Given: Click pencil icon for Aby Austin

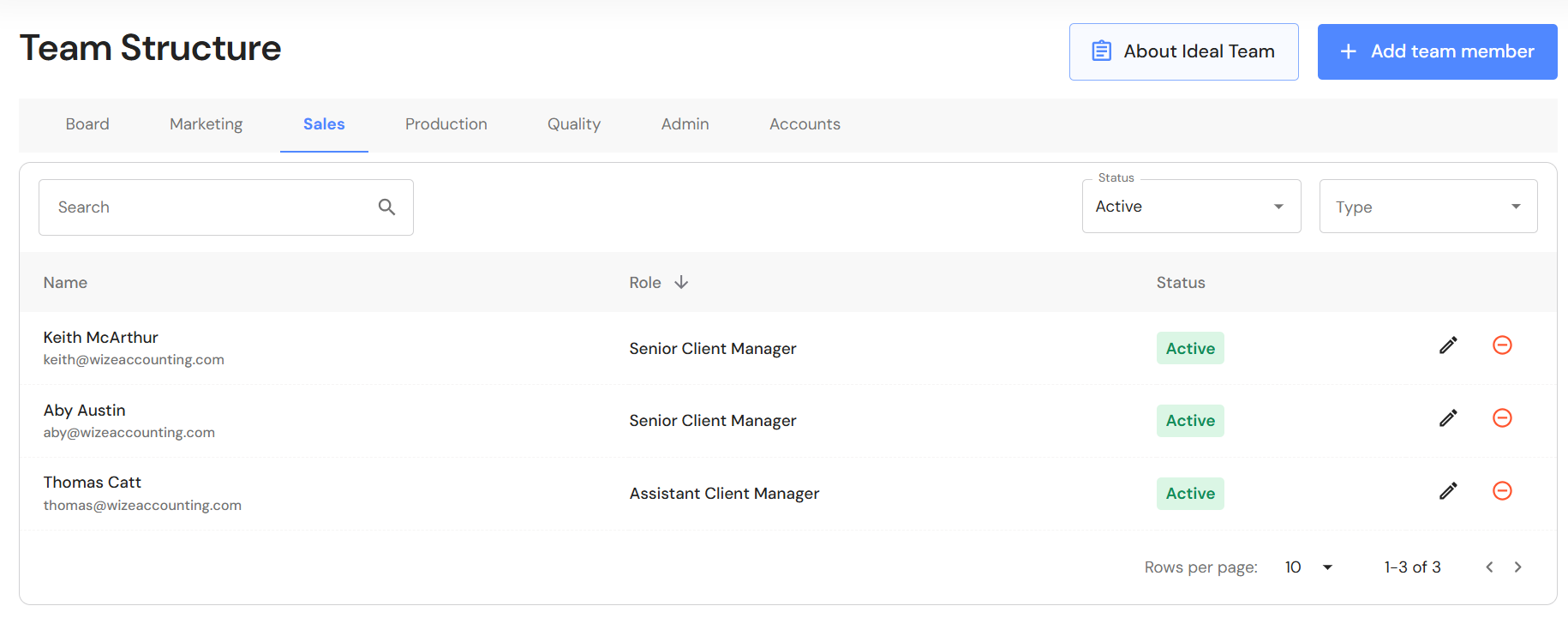Looking at the screenshot, I should pyautogui.click(x=1448, y=418).
